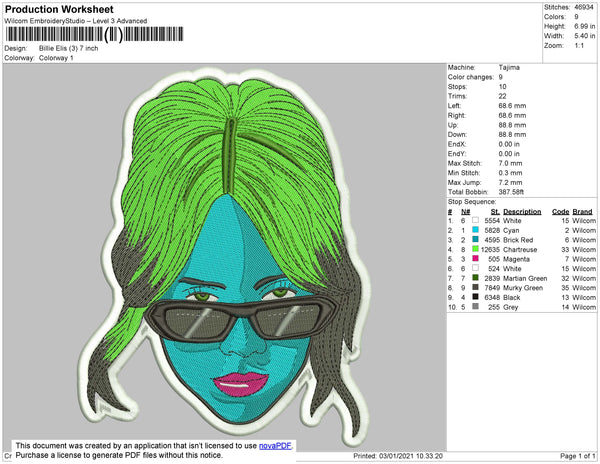
Task: Select the White swatch in row 6
Action: (x=475, y=268)
